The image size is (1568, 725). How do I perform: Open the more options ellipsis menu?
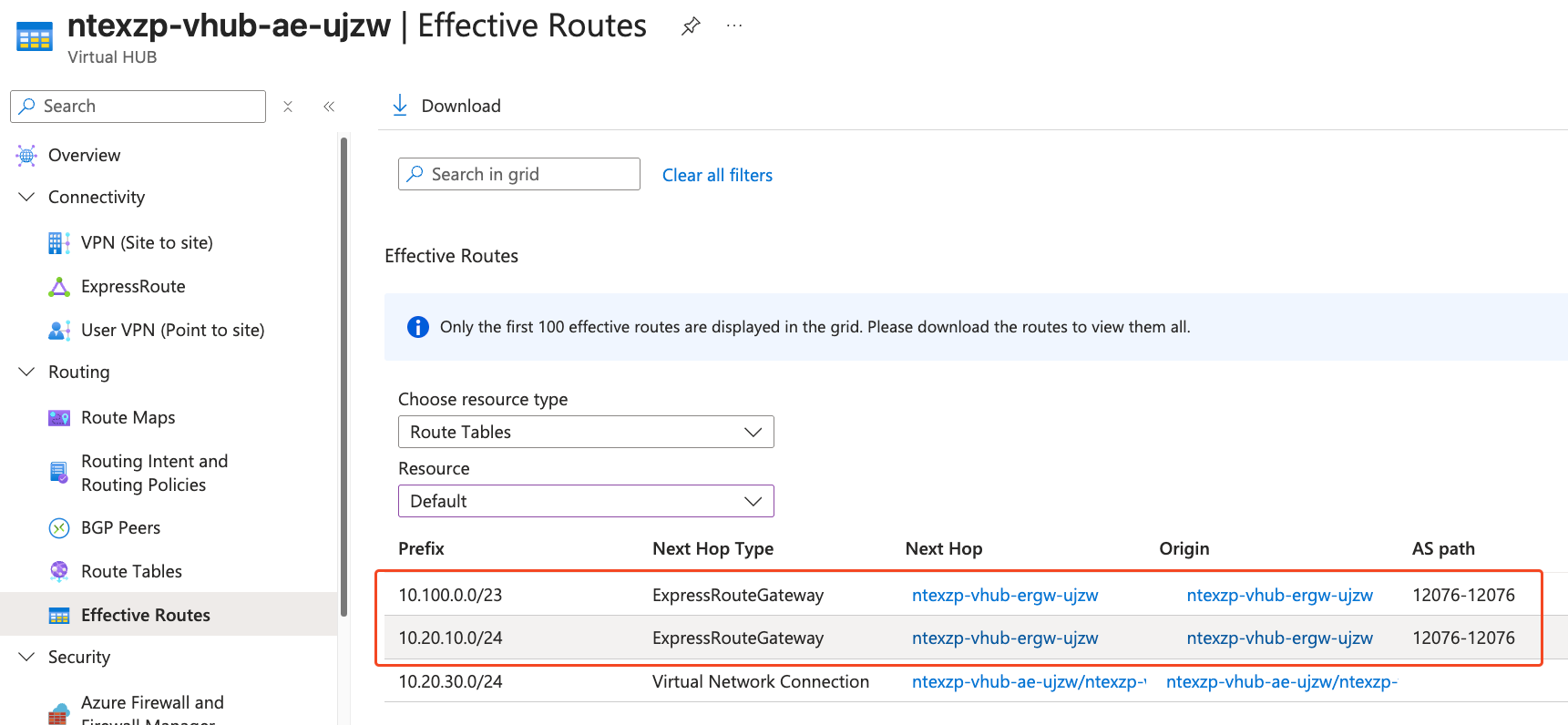pos(734,26)
